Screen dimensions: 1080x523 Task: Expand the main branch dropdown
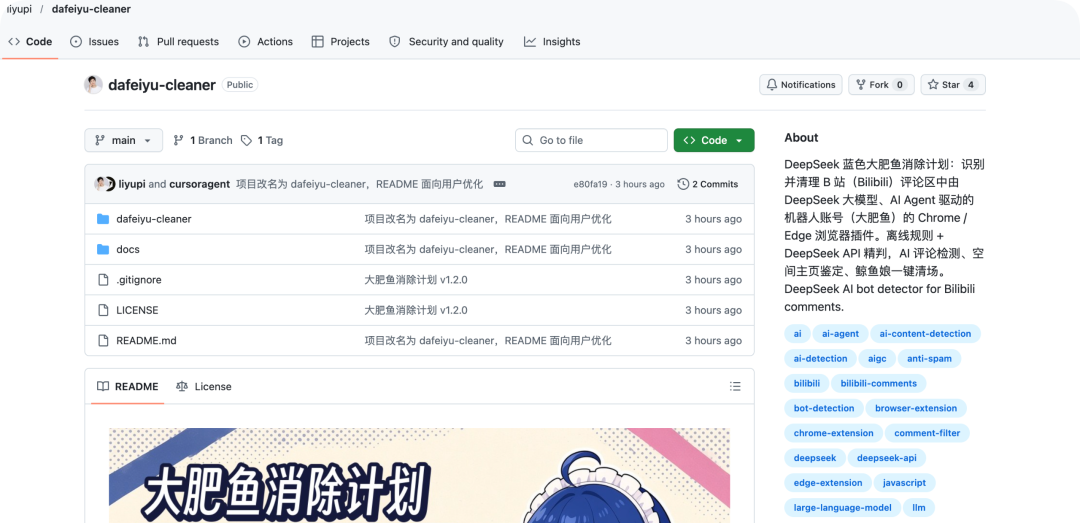124,140
